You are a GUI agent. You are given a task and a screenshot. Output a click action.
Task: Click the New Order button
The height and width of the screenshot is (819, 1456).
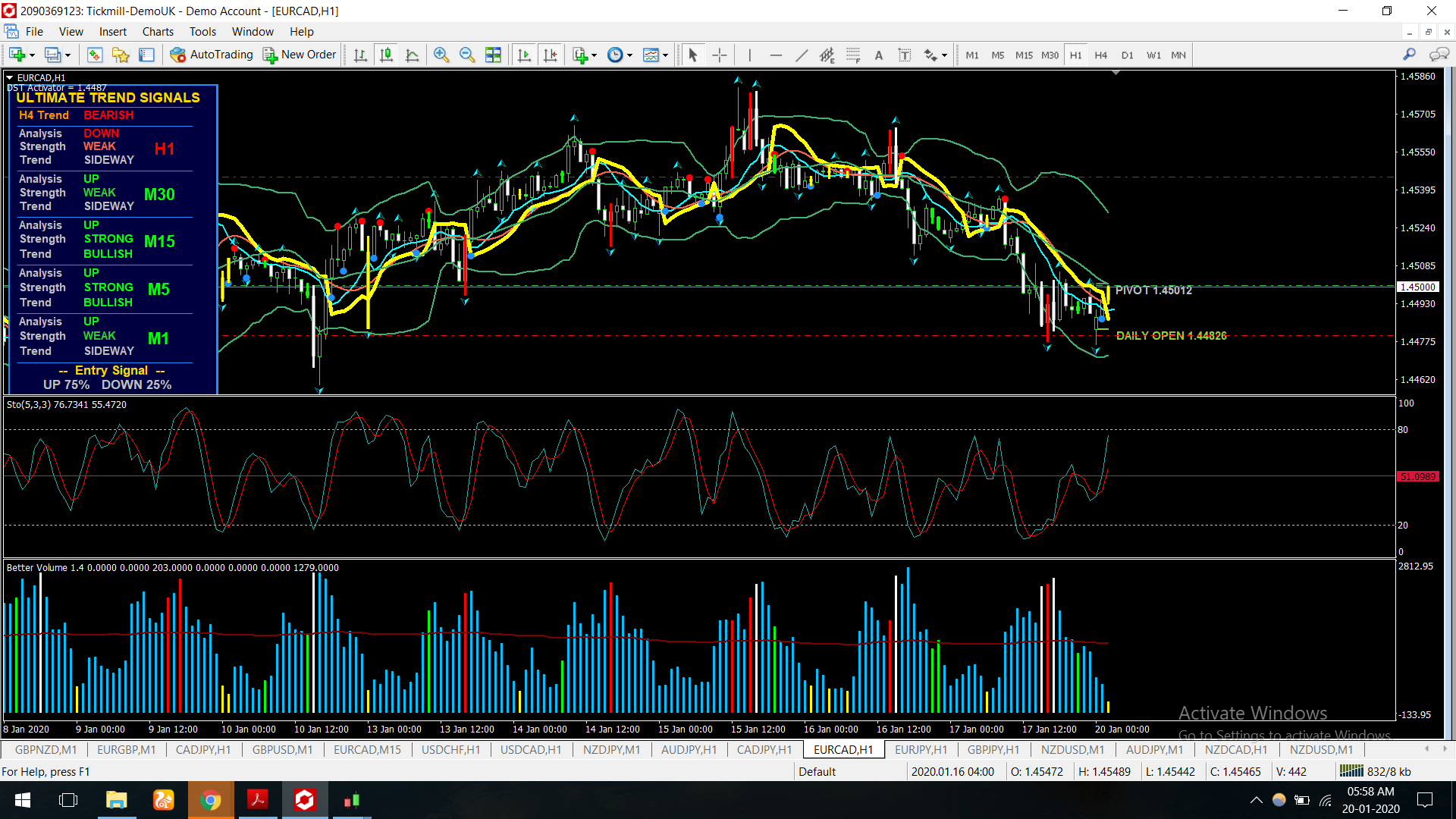point(300,55)
